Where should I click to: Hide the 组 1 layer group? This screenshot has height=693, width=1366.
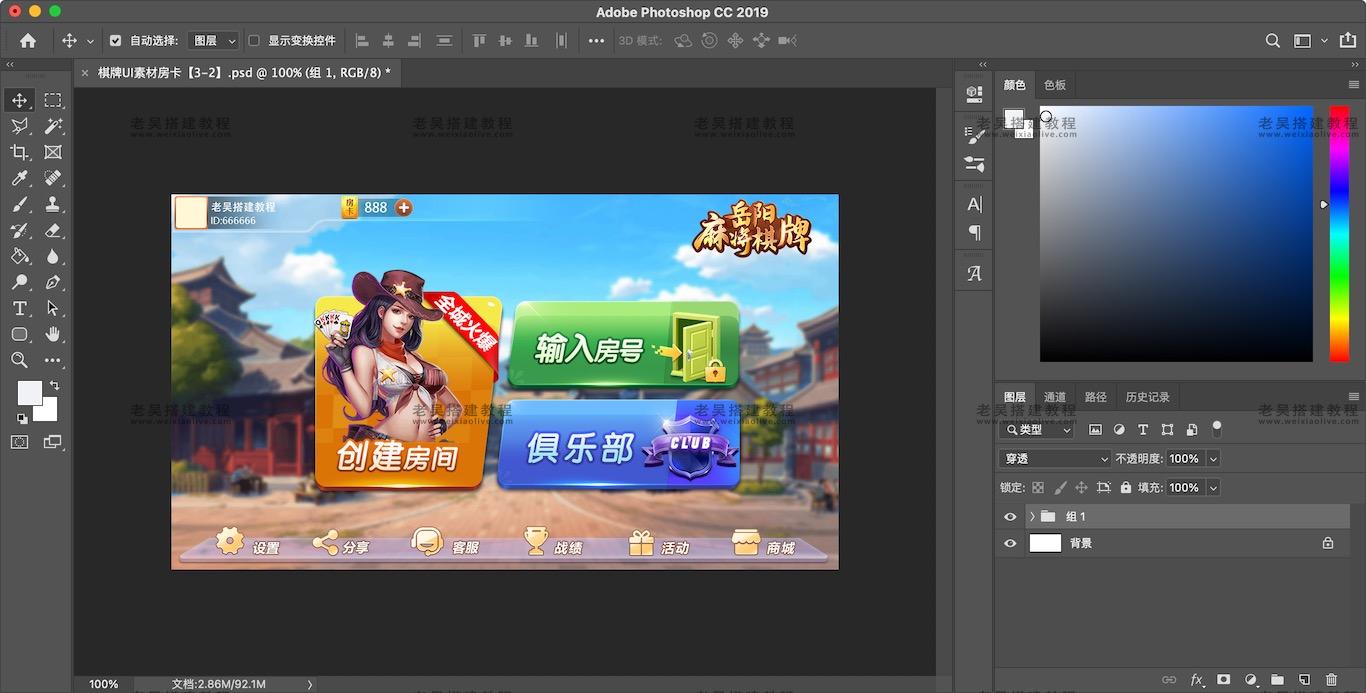pos(1010,517)
